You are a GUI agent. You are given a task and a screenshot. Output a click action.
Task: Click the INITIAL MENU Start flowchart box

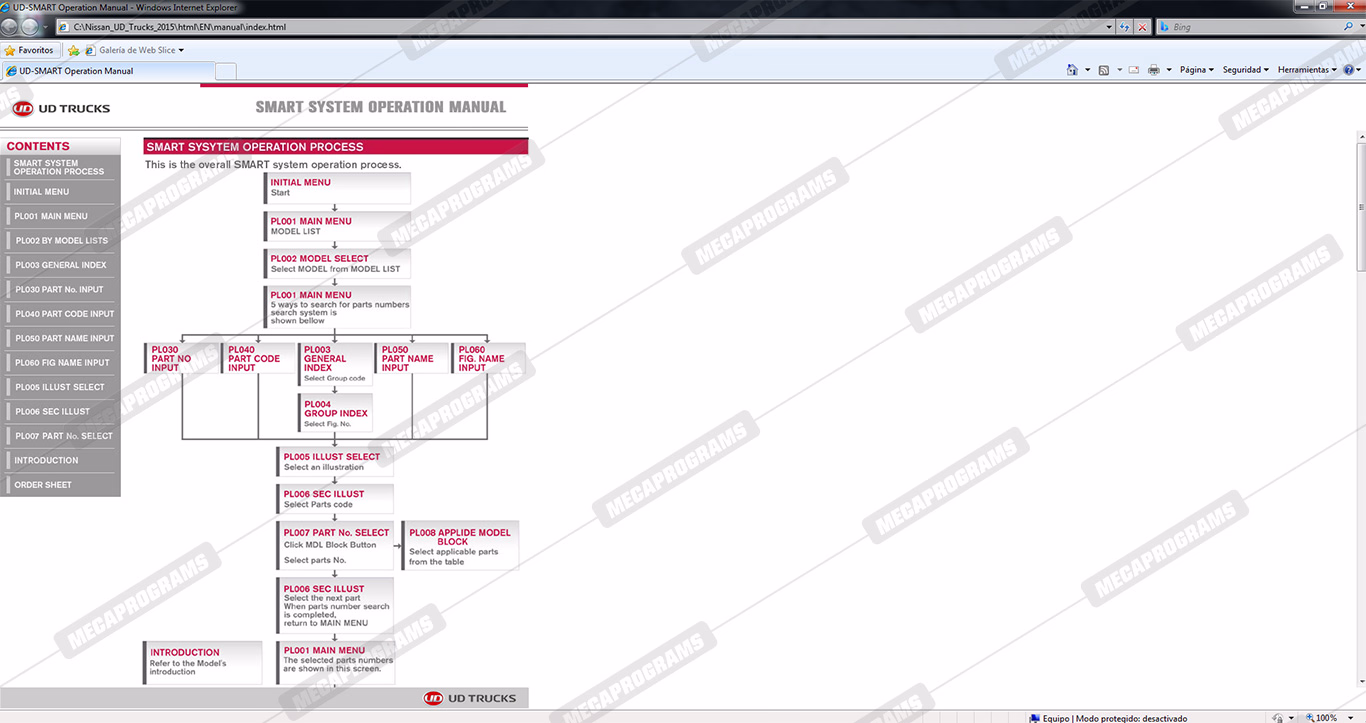point(338,188)
